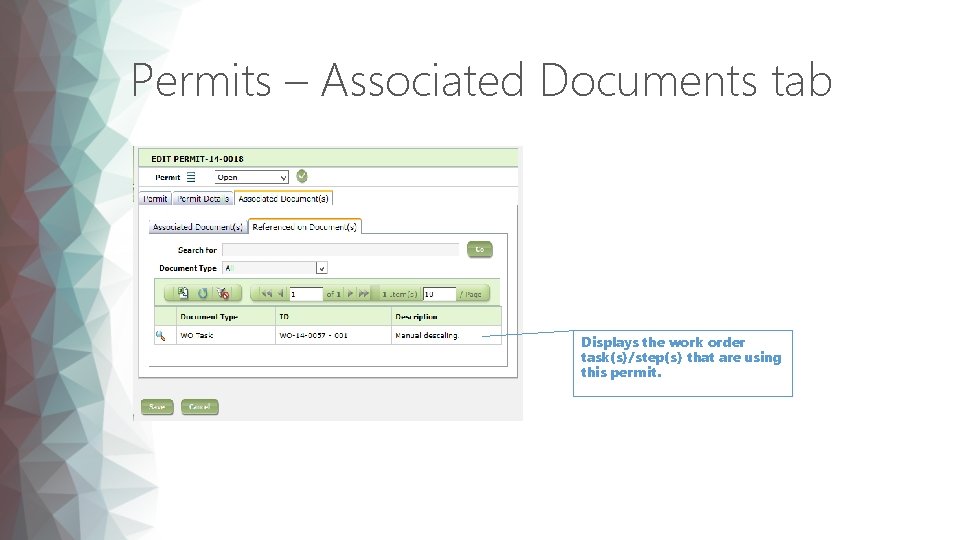Open the permit status dropdown showing Open
The image size is (960, 540).
point(252,177)
